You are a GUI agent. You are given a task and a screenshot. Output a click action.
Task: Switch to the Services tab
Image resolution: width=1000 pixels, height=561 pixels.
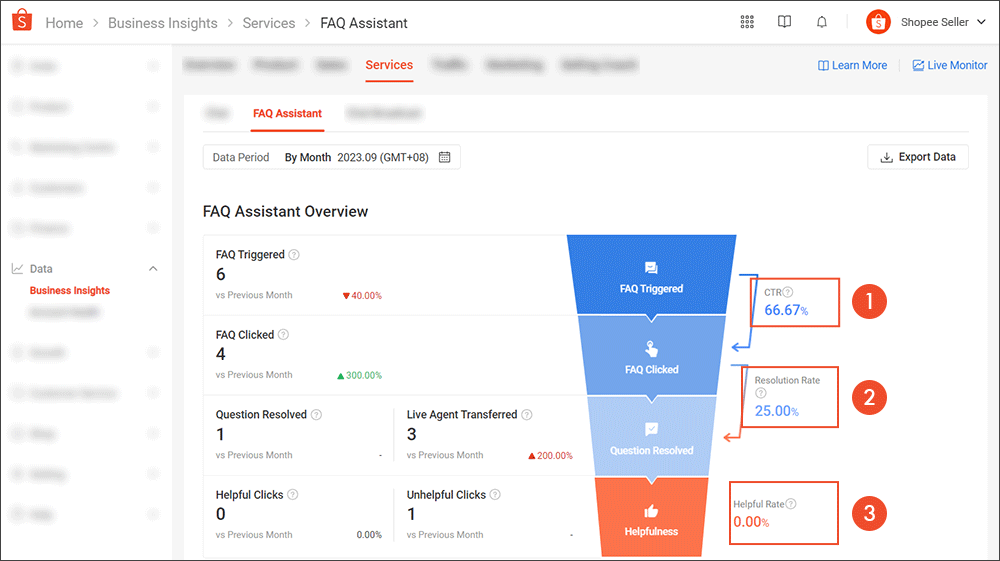tap(389, 65)
